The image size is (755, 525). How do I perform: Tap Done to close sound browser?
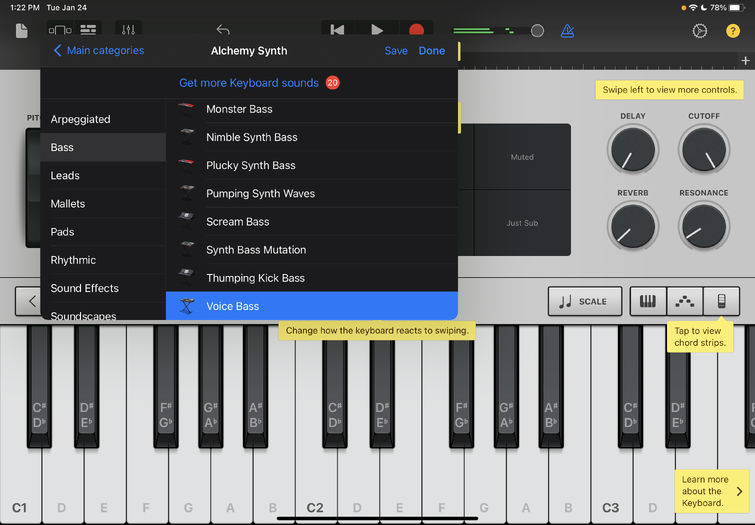(x=431, y=51)
